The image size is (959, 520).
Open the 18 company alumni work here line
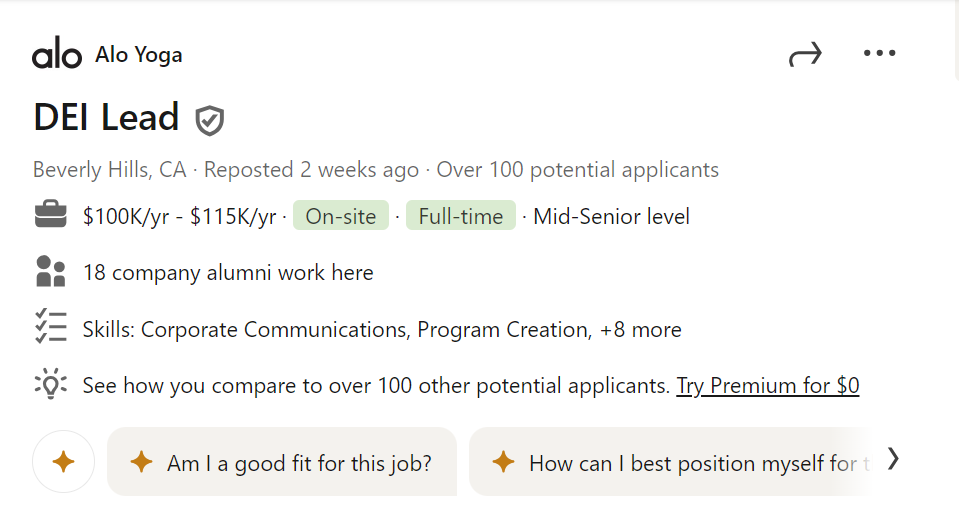click(228, 273)
